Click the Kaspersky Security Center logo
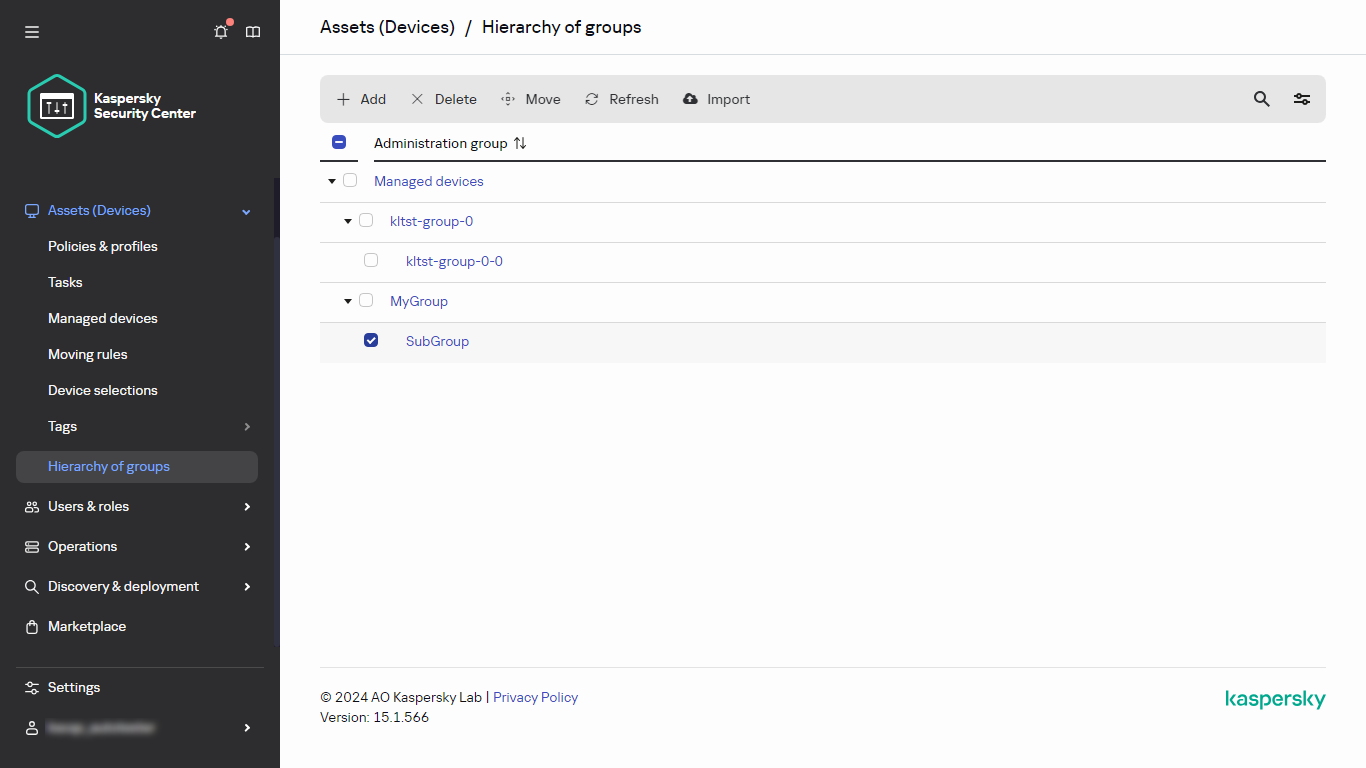 click(x=111, y=106)
